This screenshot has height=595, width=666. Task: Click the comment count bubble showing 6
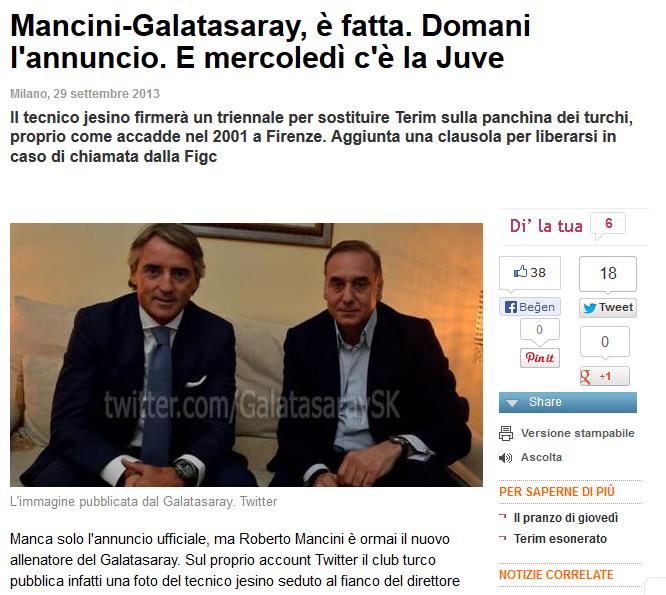609,224
